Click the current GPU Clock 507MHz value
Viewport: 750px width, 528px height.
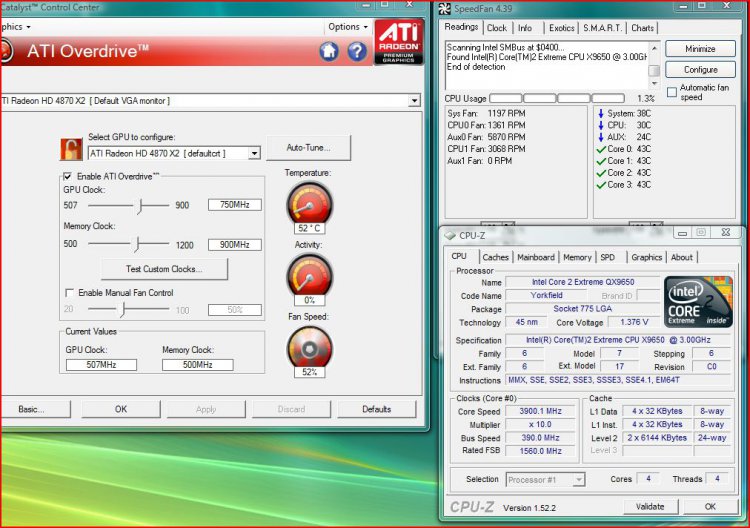tap(101, 365)
